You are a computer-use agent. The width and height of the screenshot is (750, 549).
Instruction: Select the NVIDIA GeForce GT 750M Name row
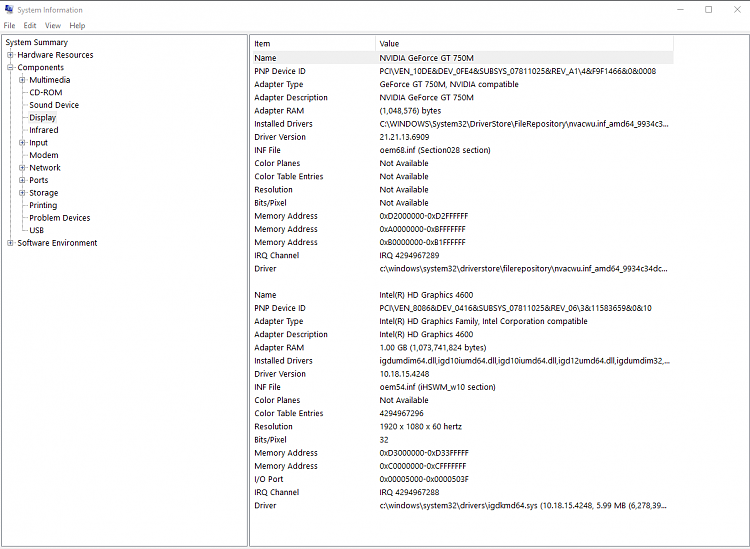click(463, 58)
